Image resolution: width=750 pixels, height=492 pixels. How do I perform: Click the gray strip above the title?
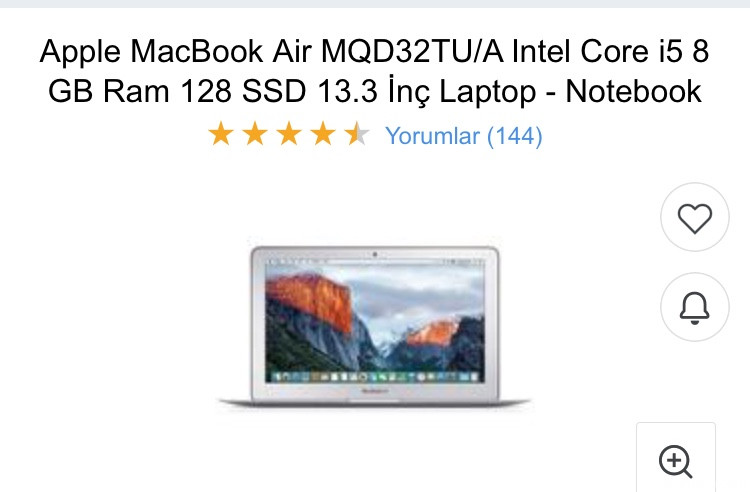click(375, 3)
